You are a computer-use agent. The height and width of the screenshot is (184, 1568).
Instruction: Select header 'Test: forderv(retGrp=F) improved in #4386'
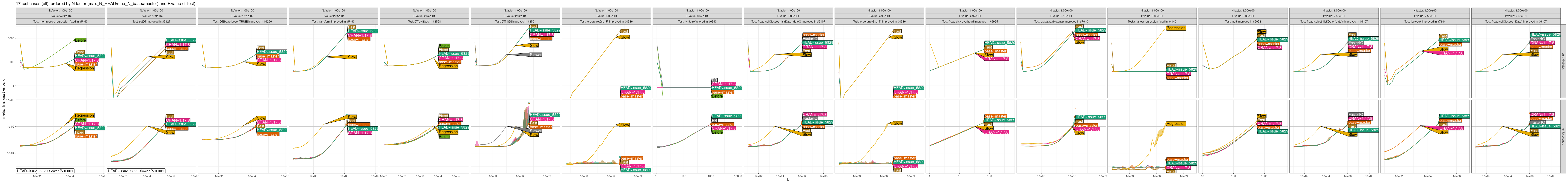606,21
